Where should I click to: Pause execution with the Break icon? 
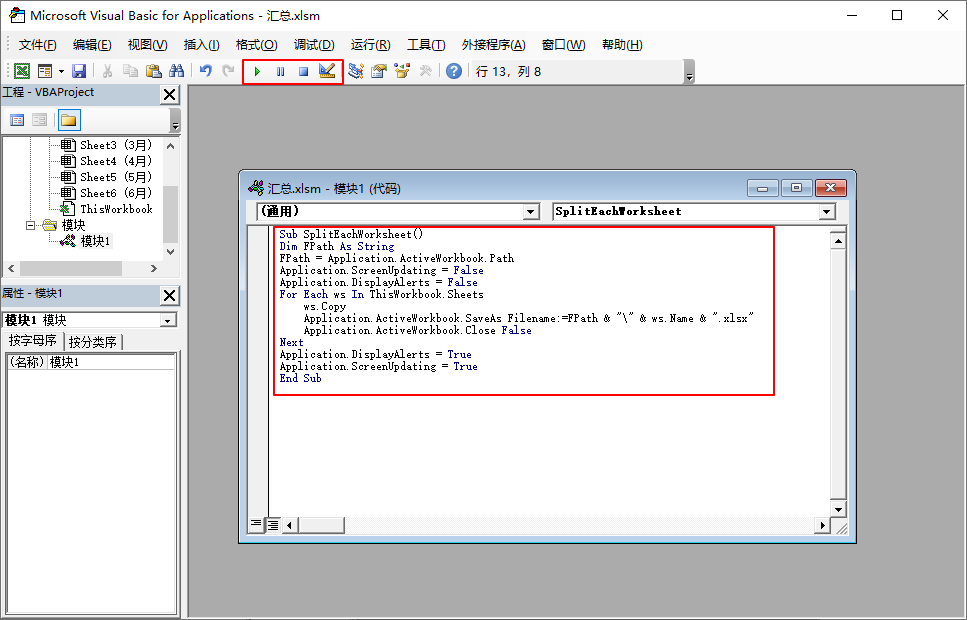pyautogui.click(x=281, y=72)
